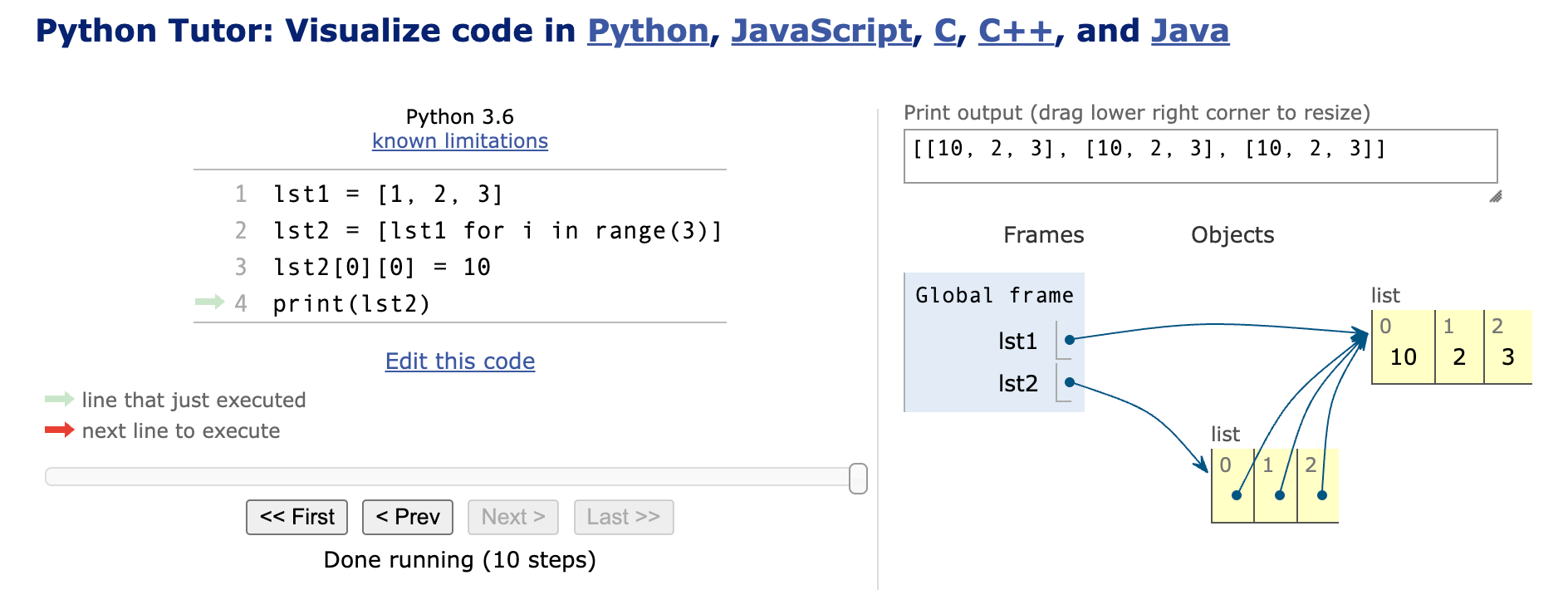This screenshot has width=1568, height=590.
Task: Jump to the first step with << First
Action: 297,517
